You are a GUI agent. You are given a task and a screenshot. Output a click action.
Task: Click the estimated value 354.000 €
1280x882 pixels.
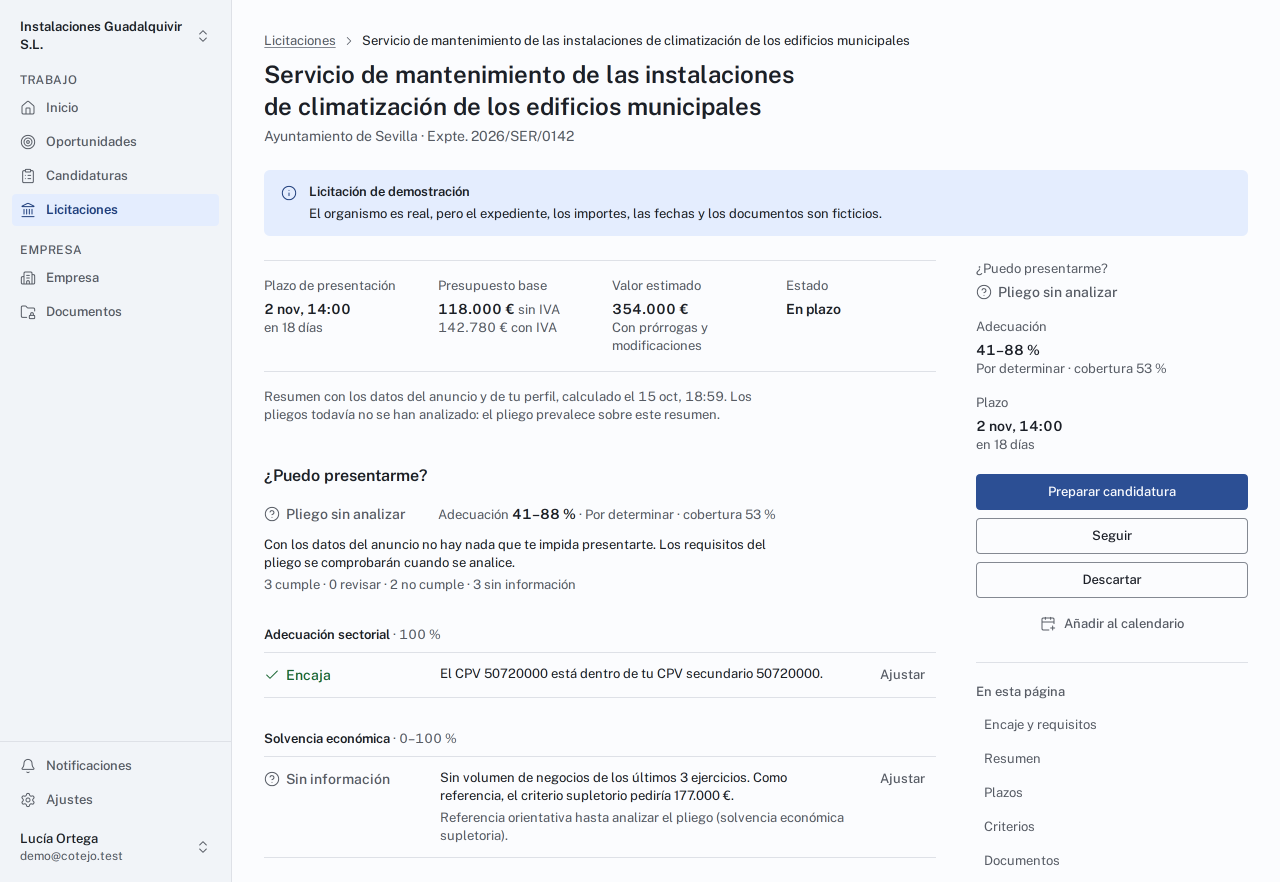click(x=650, y=310)
